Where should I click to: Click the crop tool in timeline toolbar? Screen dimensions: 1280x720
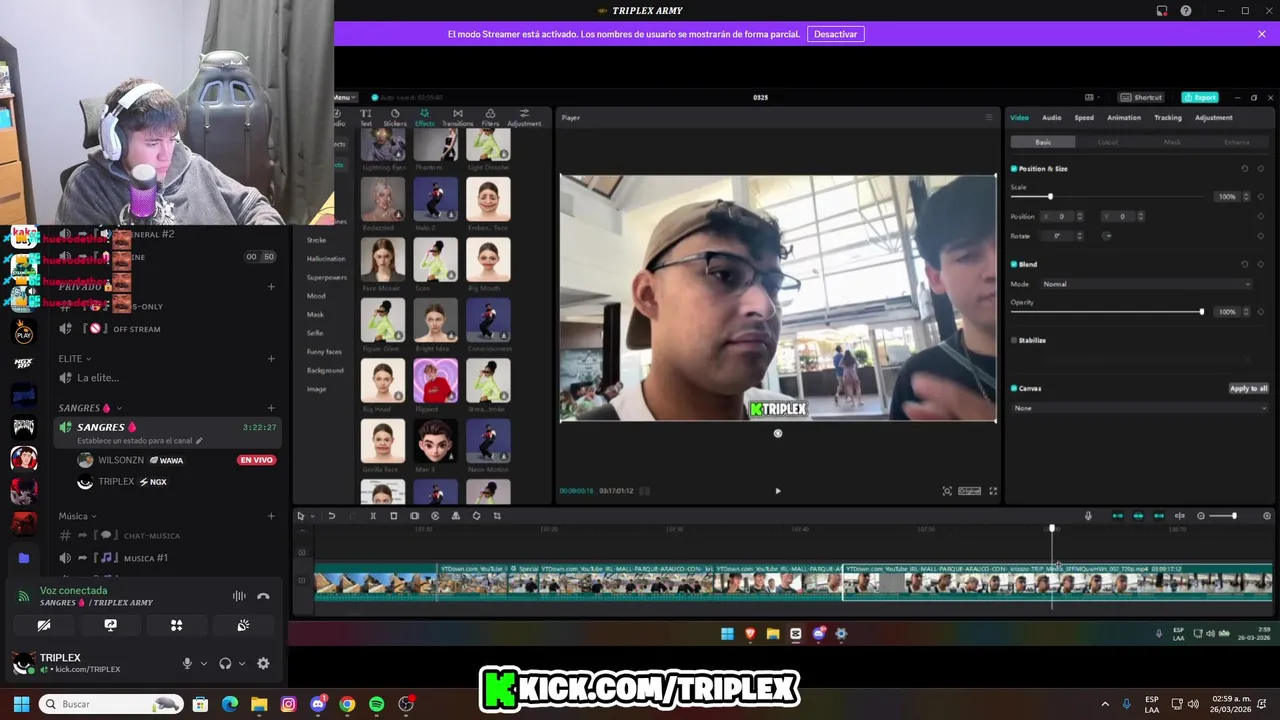[x=497, y=516]
